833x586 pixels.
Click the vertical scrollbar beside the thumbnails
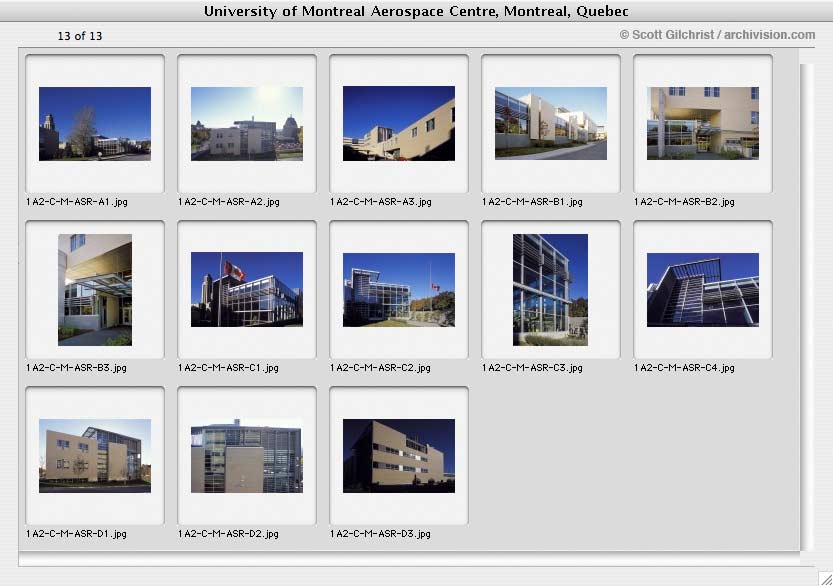click(806, 307)
